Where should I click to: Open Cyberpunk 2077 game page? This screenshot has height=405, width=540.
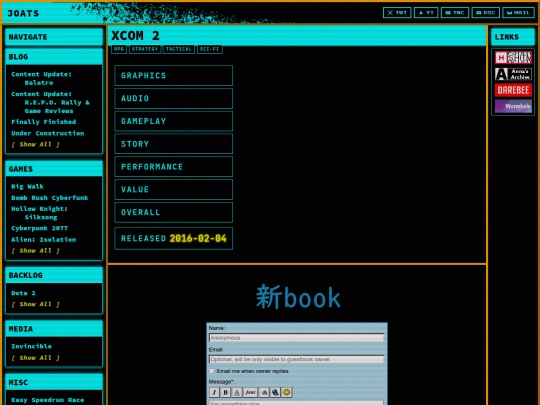coord(39,228)
